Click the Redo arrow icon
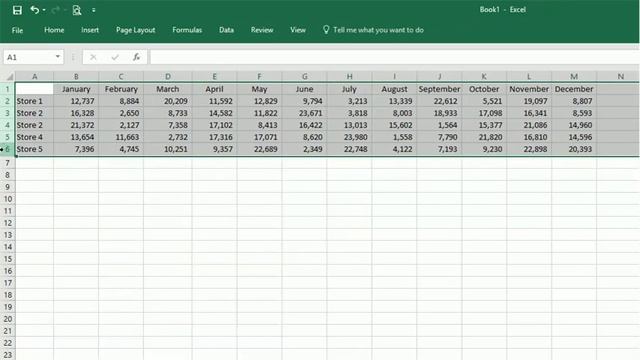Viewport: 640px width, 360px height. click(x=56, y=10)
